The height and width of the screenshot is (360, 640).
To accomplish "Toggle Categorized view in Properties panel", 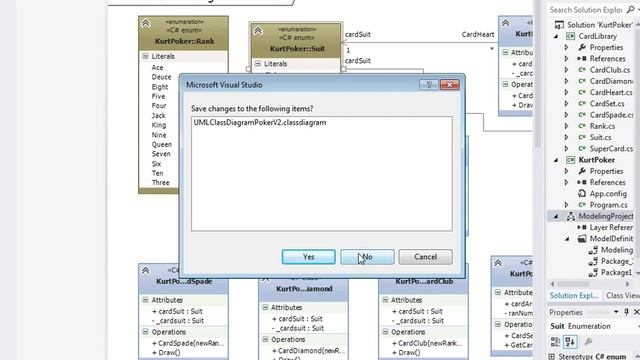I will pos(556,342).
